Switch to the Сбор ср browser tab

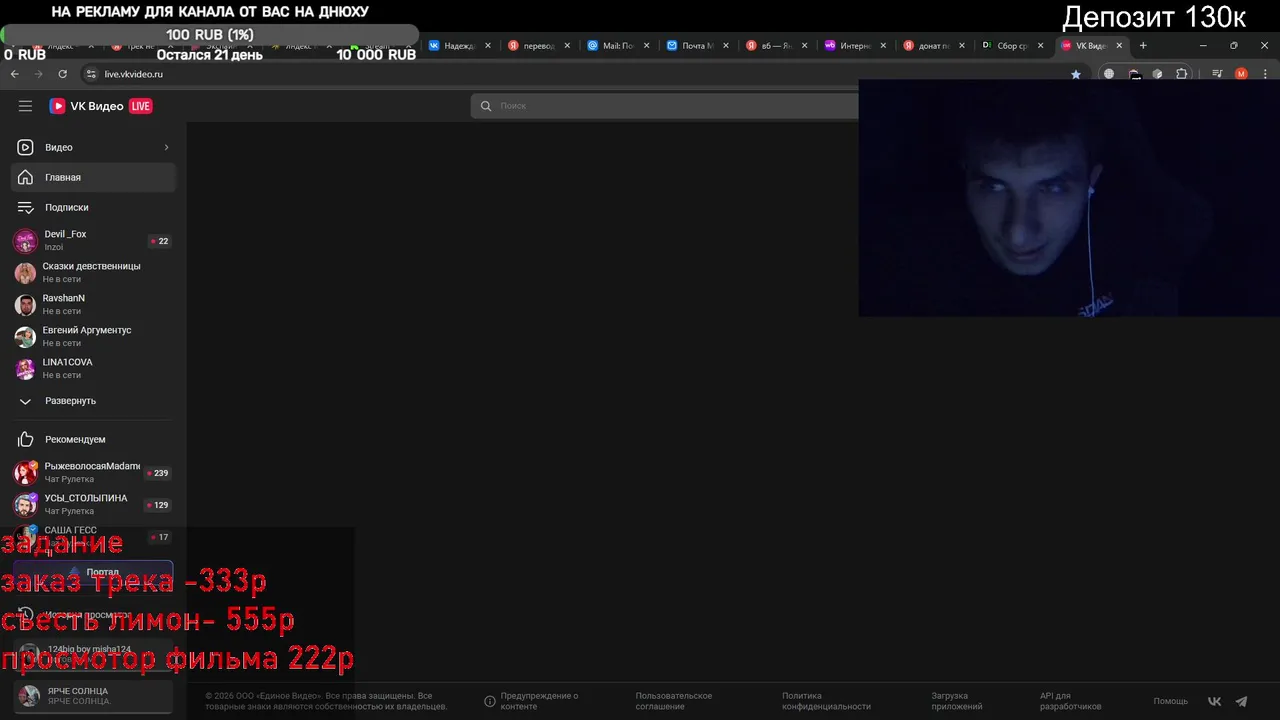[1013, 46]
